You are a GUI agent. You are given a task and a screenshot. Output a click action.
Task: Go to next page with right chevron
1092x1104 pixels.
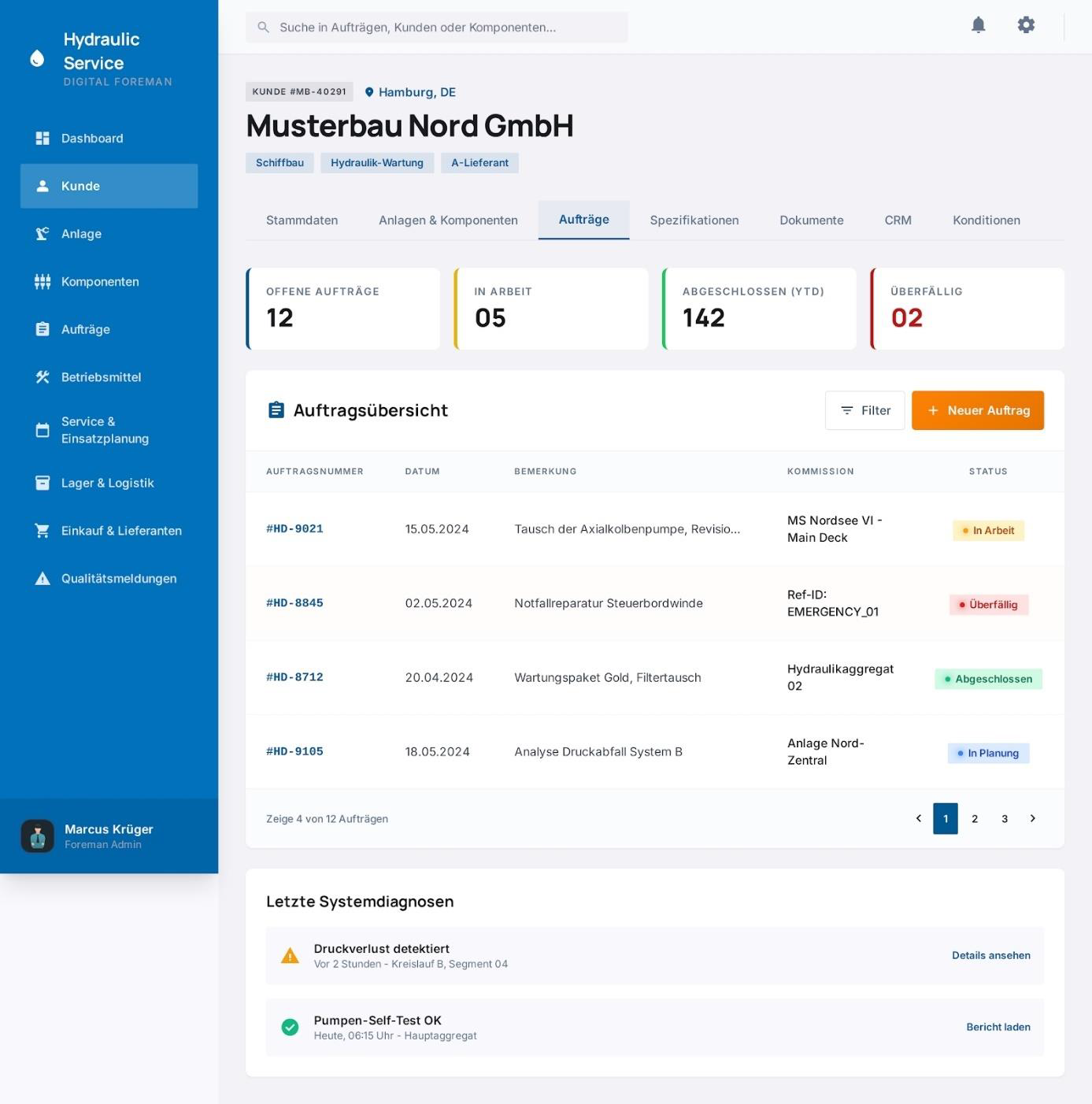pos(1033,819)
